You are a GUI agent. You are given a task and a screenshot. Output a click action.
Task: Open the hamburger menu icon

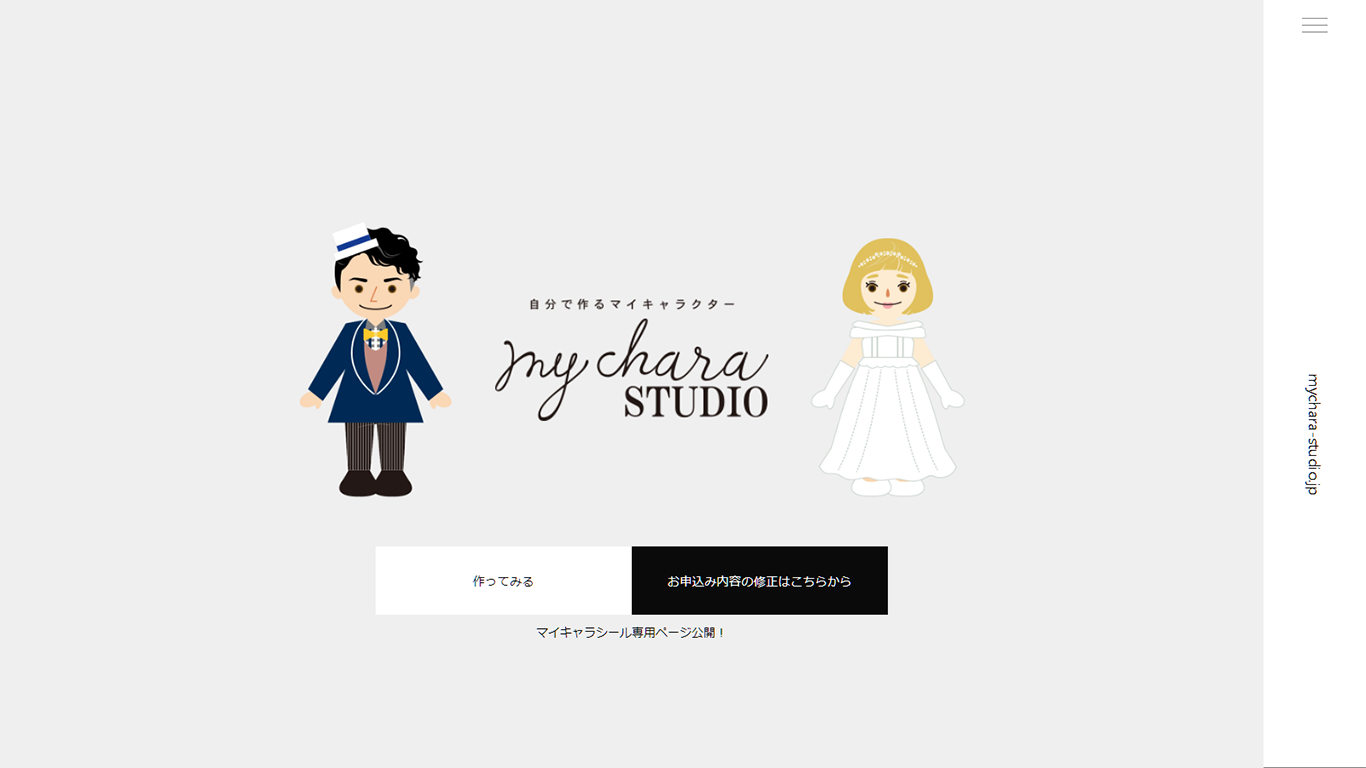[1314, 25]
